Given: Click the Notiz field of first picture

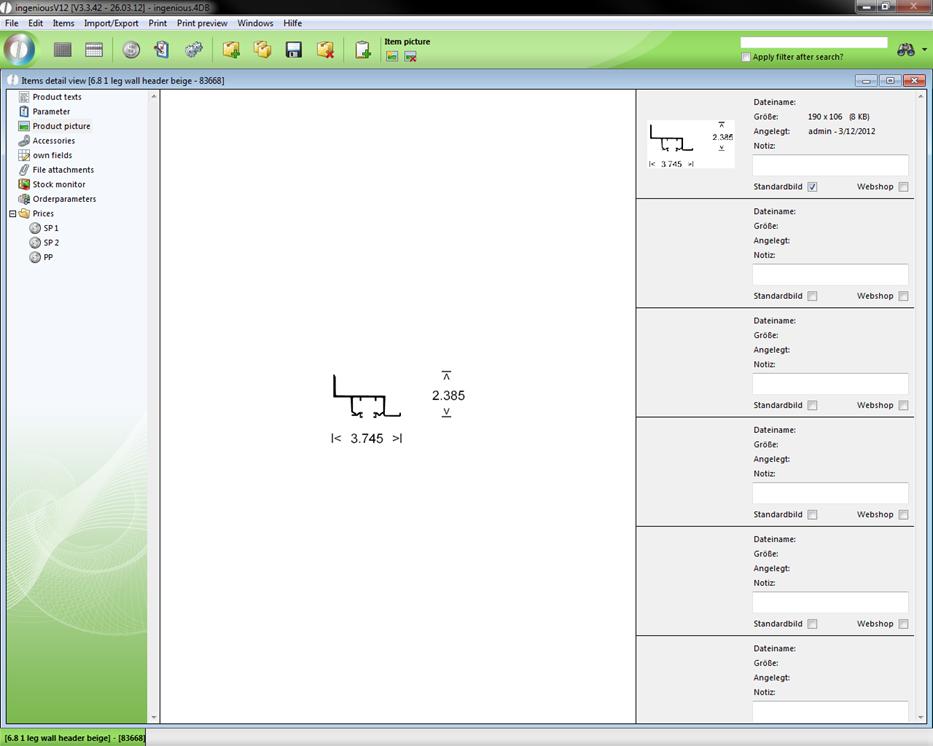Looking at the screenshot, I should [830, 165].
